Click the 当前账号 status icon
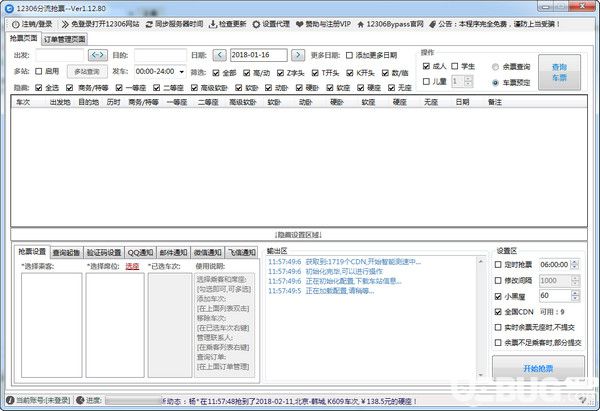The width and height of the screenshot is (600, 411). click(x=10, y=400)
